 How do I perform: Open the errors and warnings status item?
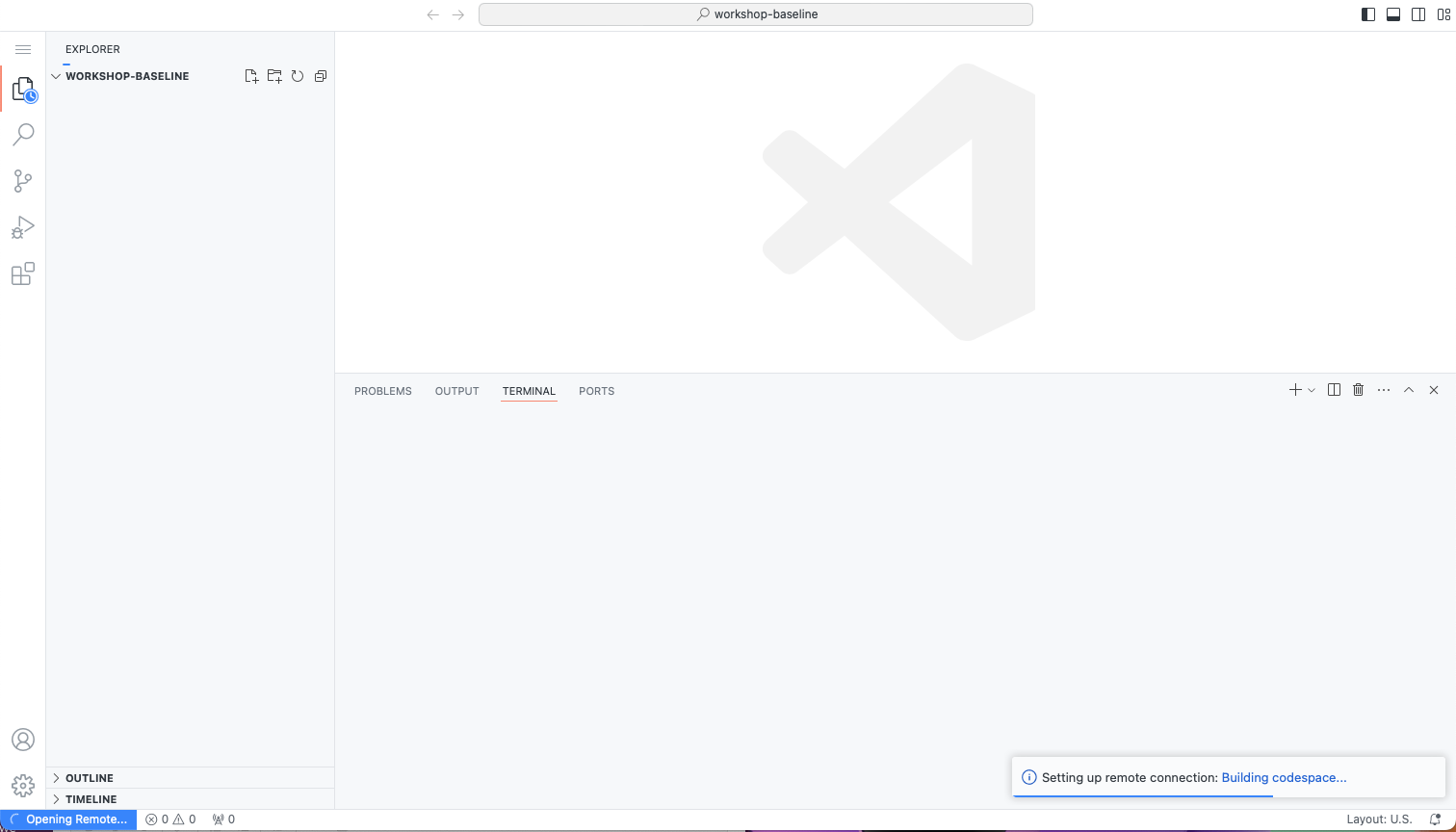pos(170,819)
